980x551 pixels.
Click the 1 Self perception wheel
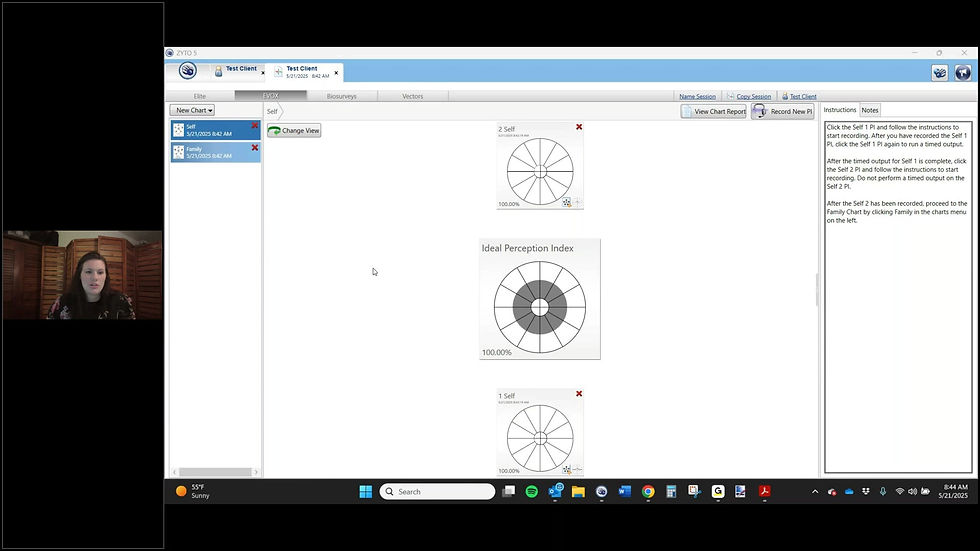[x=540, y=439]
